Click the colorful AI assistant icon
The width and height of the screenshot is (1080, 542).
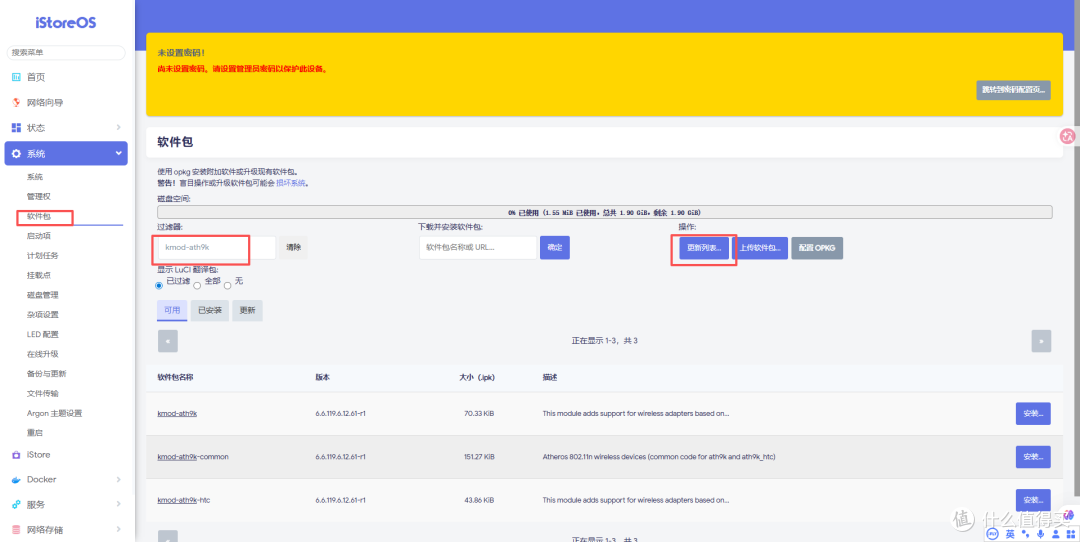pyautogui.click(x=1068, y=515)
